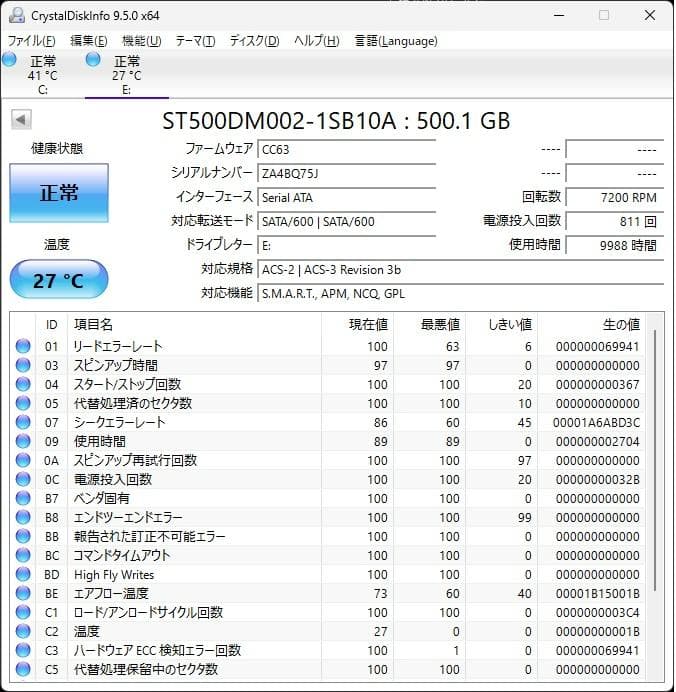Click raw value 000000000367
676x692 pixels.
[x=597, y=384]
